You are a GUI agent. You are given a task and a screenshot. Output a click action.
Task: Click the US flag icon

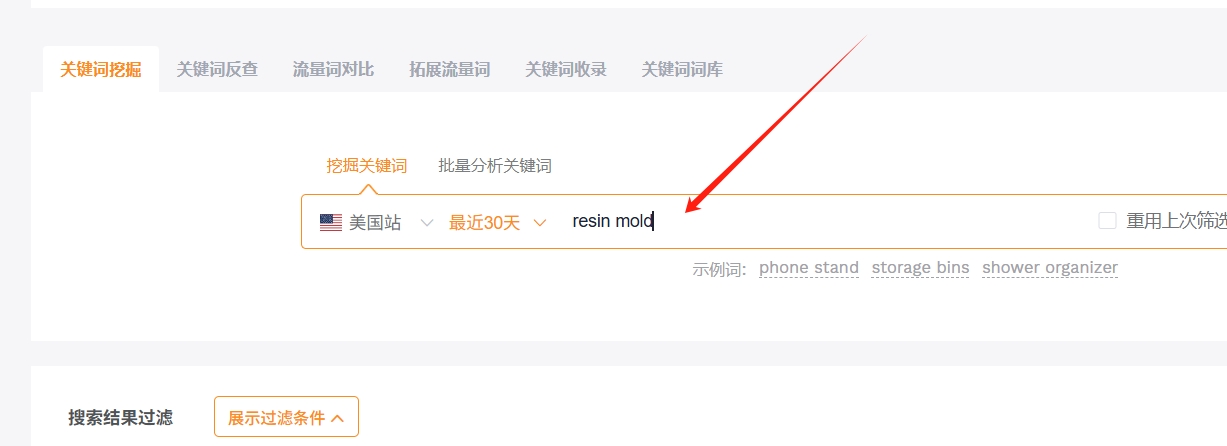point(331,222)
